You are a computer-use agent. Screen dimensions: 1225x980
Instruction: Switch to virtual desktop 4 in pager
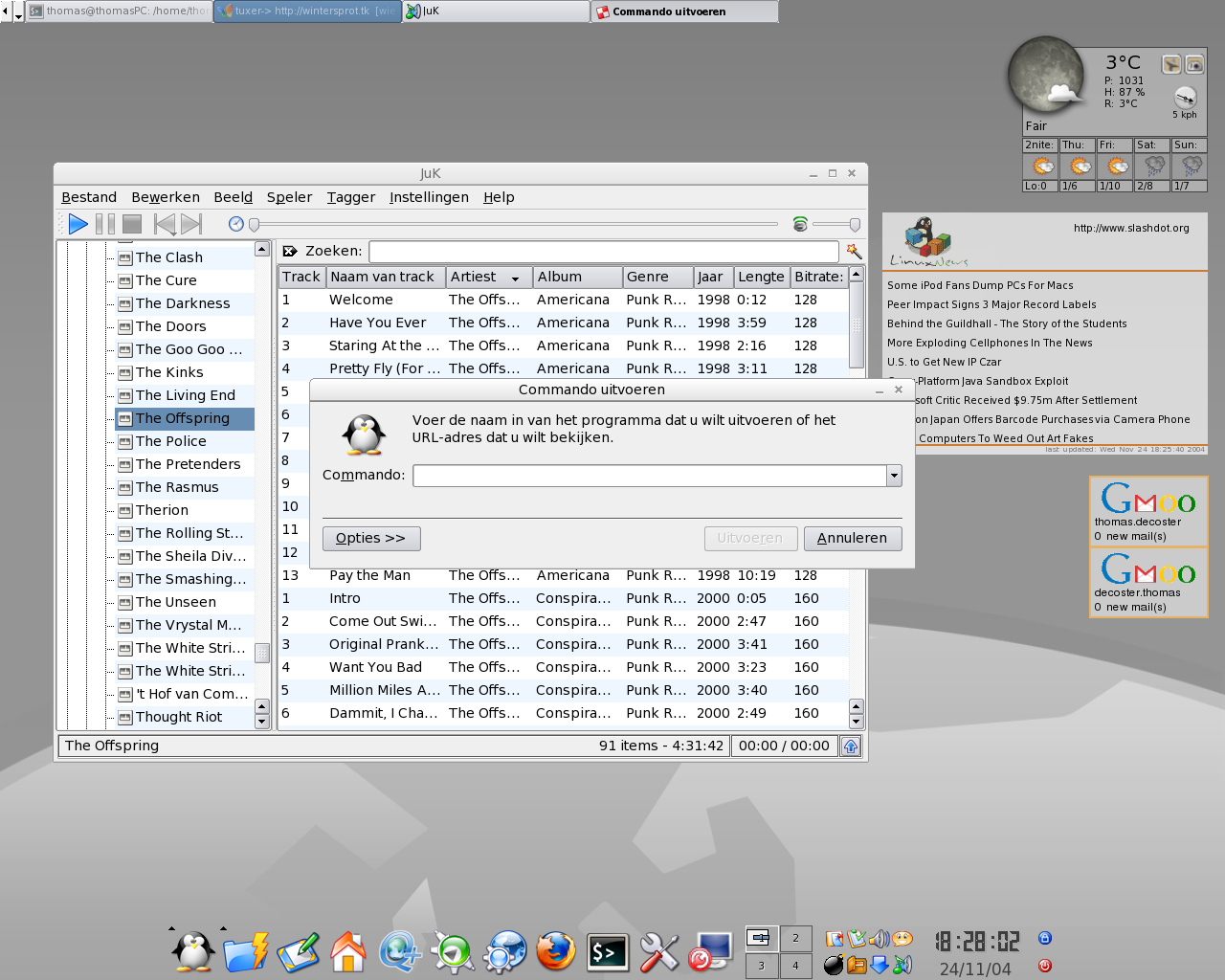(795, 966)
